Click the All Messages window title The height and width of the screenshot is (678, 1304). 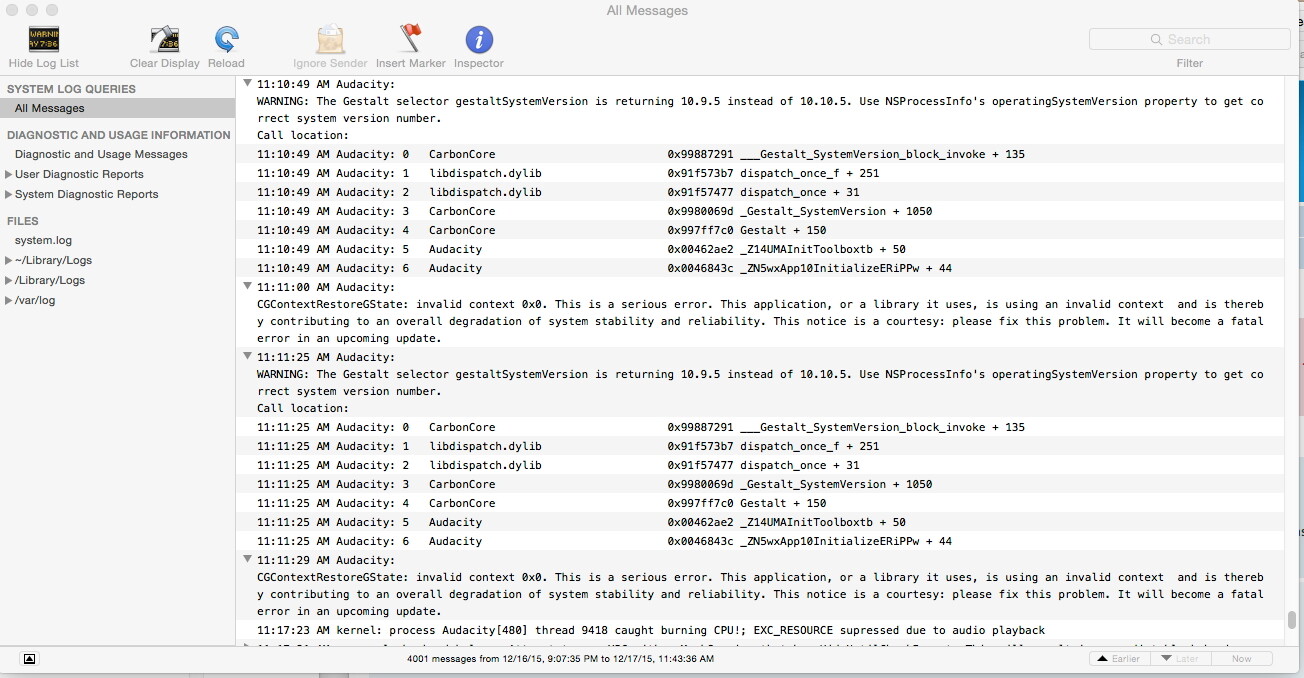click(647, 11)
